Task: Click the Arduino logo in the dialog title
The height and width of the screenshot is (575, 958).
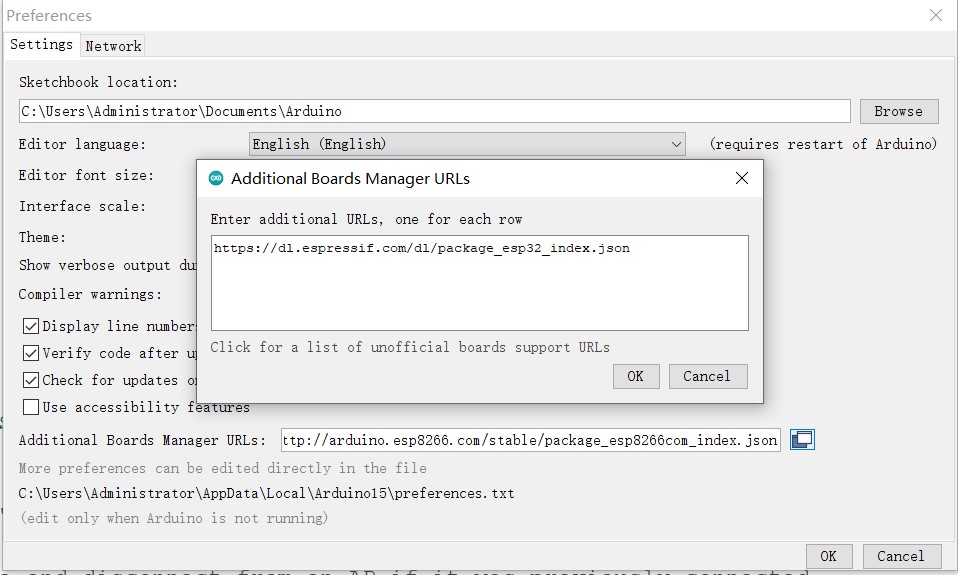Action: point(216,178)
